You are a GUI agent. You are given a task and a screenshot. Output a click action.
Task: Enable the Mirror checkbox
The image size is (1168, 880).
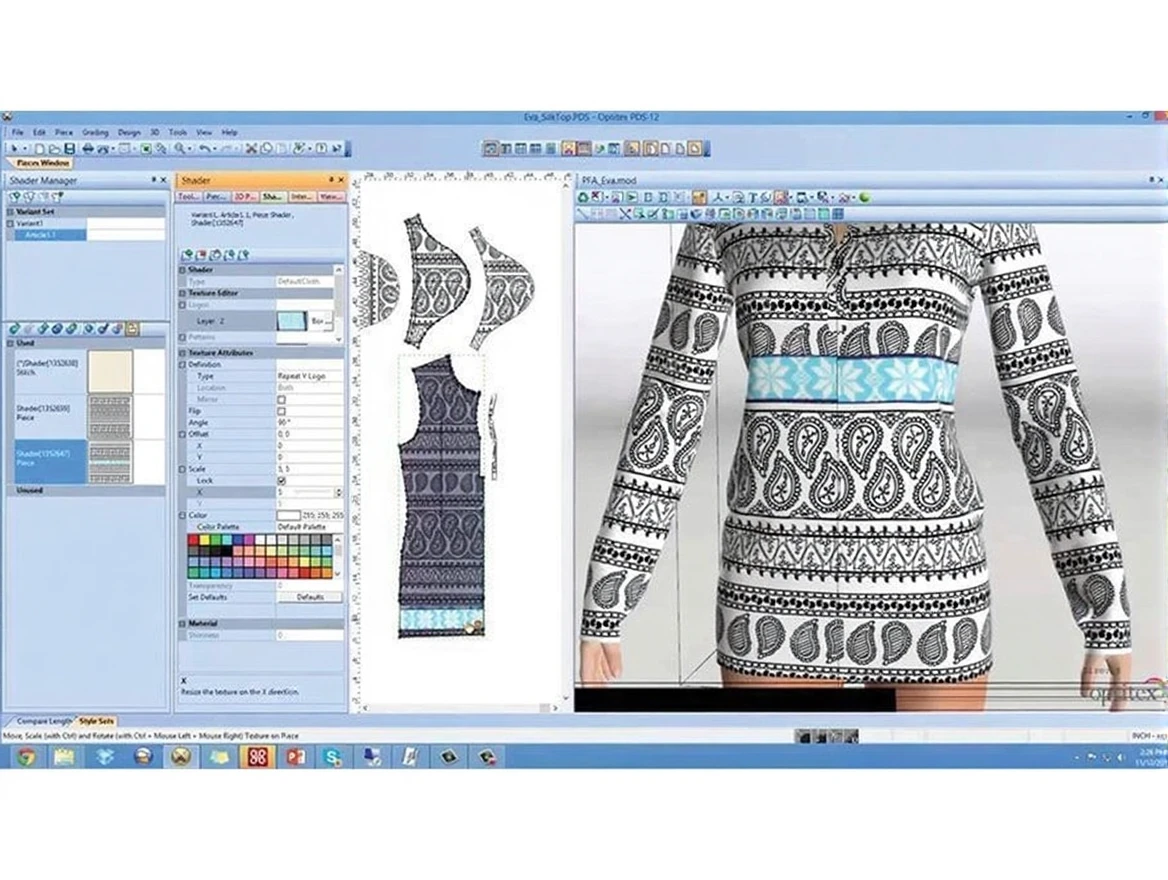(x=281, y=399)
